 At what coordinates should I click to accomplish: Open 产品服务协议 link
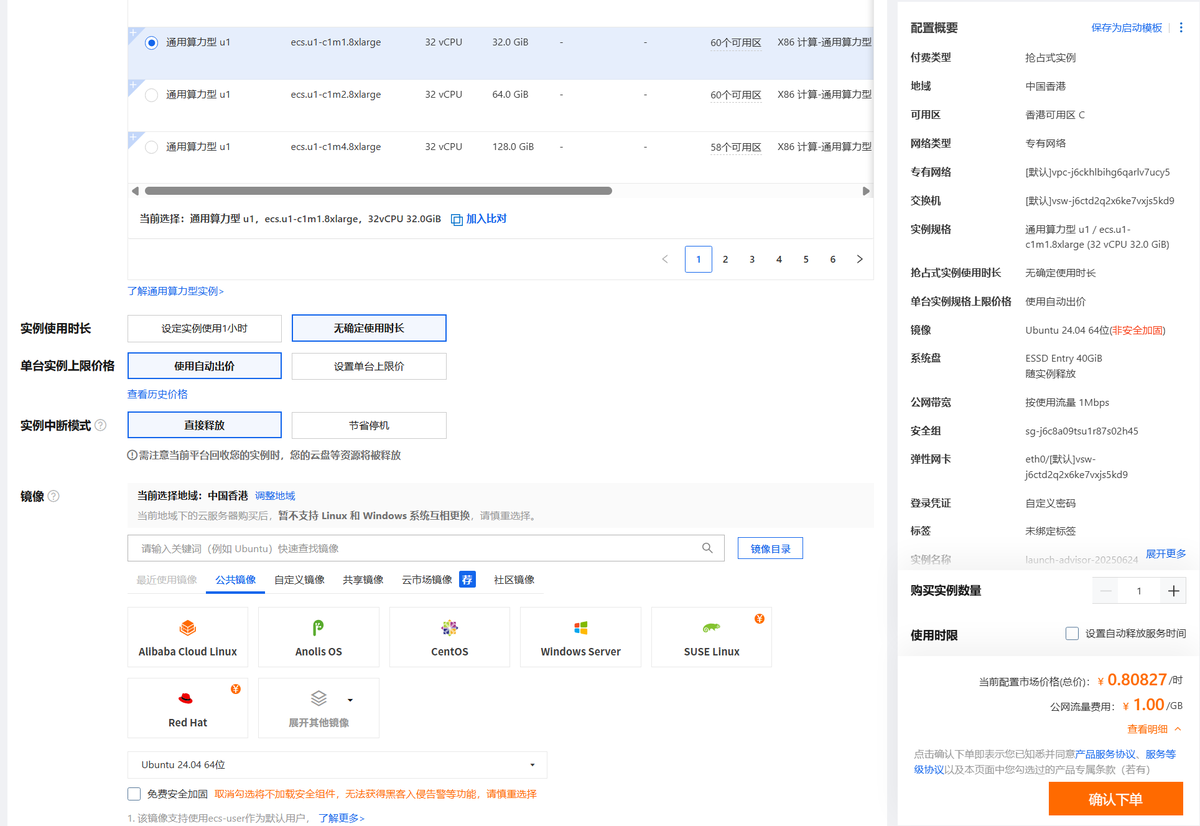[1105, 754]
